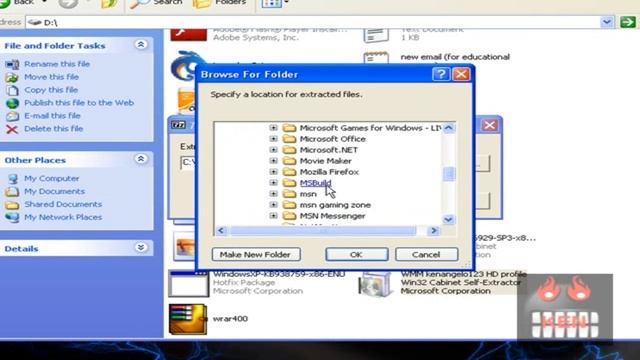Select the Movie Maker folder icon

(x=289, y=161)
